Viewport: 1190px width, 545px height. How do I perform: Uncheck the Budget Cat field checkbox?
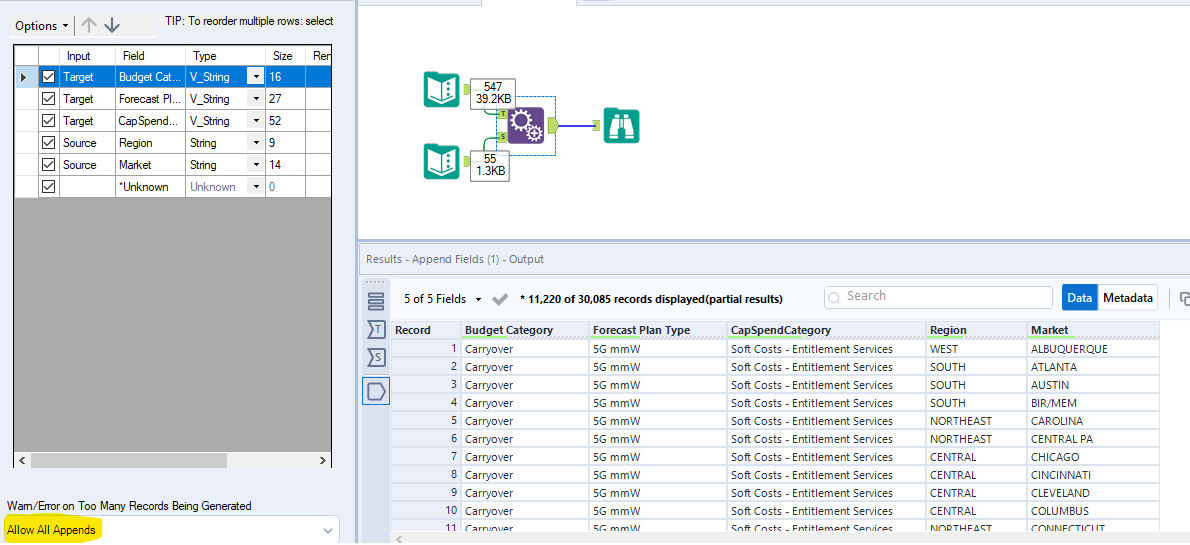(48, 77)
